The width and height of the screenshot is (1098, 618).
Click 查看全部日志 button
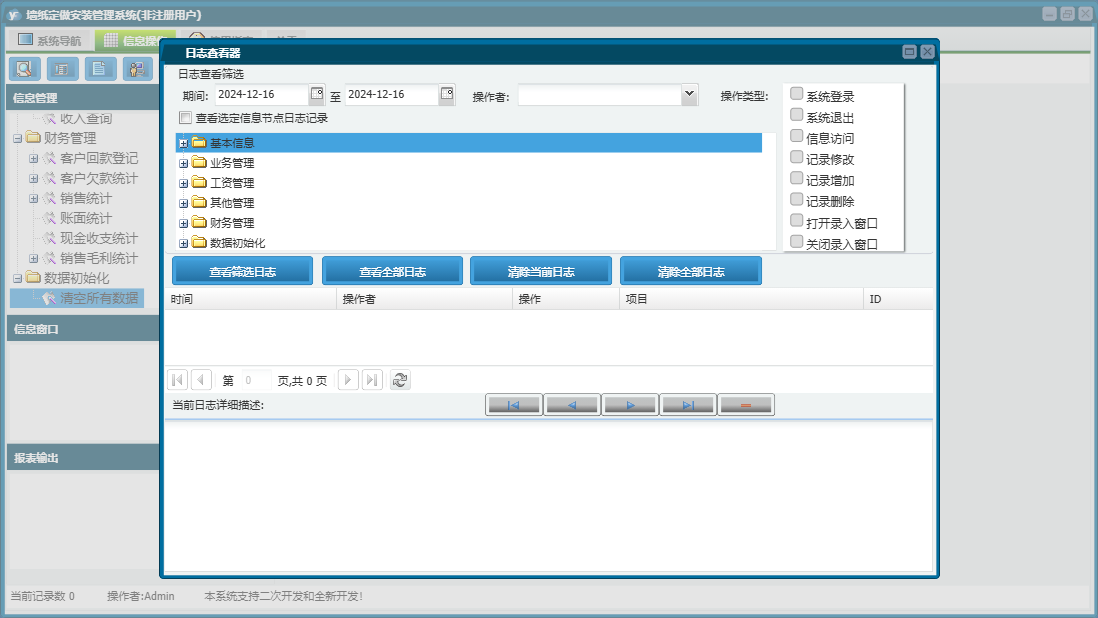pos(392,272)
